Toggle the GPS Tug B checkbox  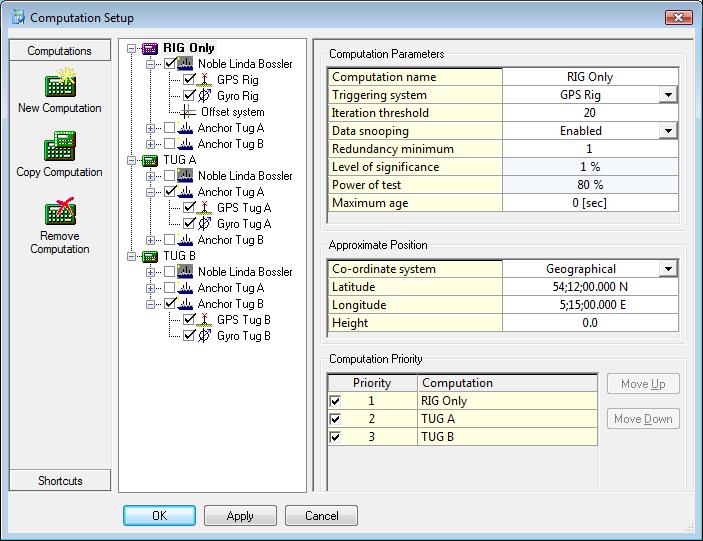point(189,320)
